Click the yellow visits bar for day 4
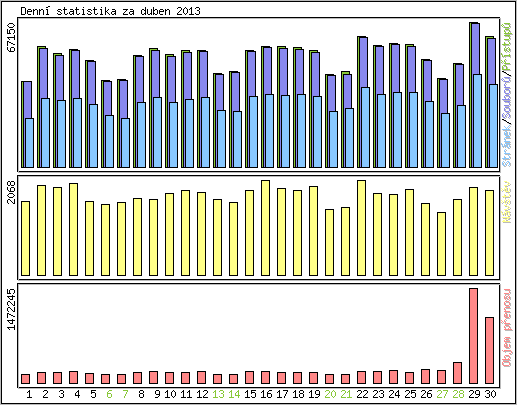This screenshot has height=405, width=517. pyautogui.click(x=73, y=229)
